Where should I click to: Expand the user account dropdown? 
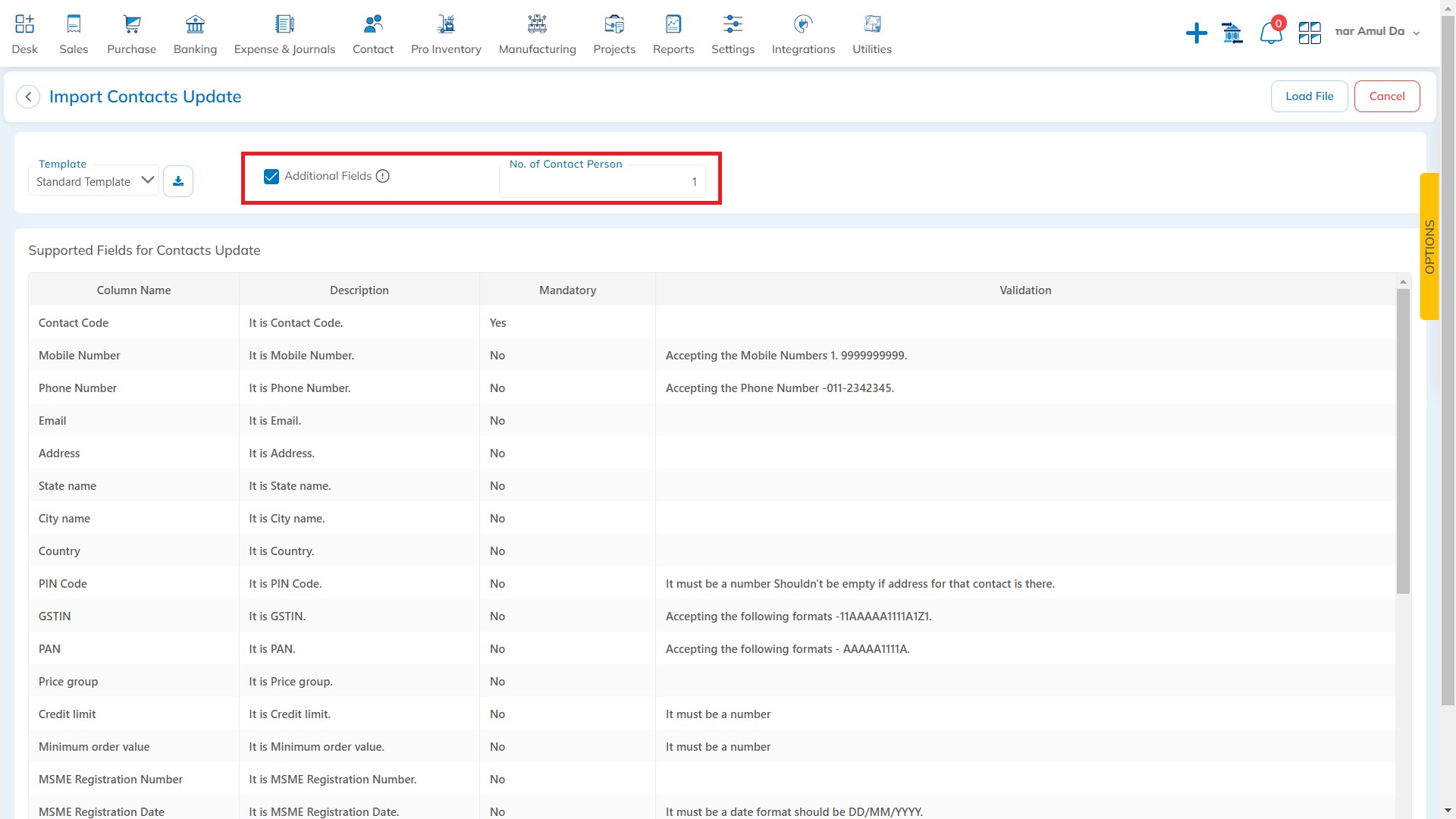[x=1416, y=33]
